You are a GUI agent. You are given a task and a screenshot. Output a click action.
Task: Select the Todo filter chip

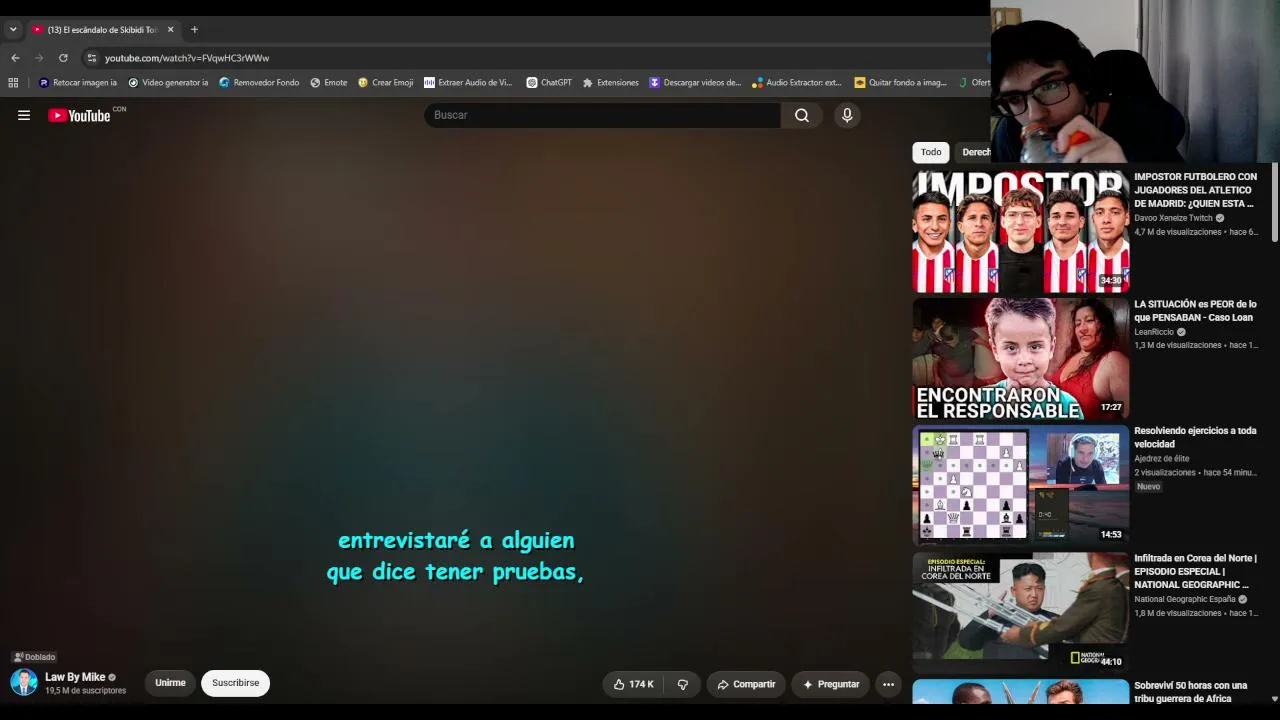coord(931,152)
